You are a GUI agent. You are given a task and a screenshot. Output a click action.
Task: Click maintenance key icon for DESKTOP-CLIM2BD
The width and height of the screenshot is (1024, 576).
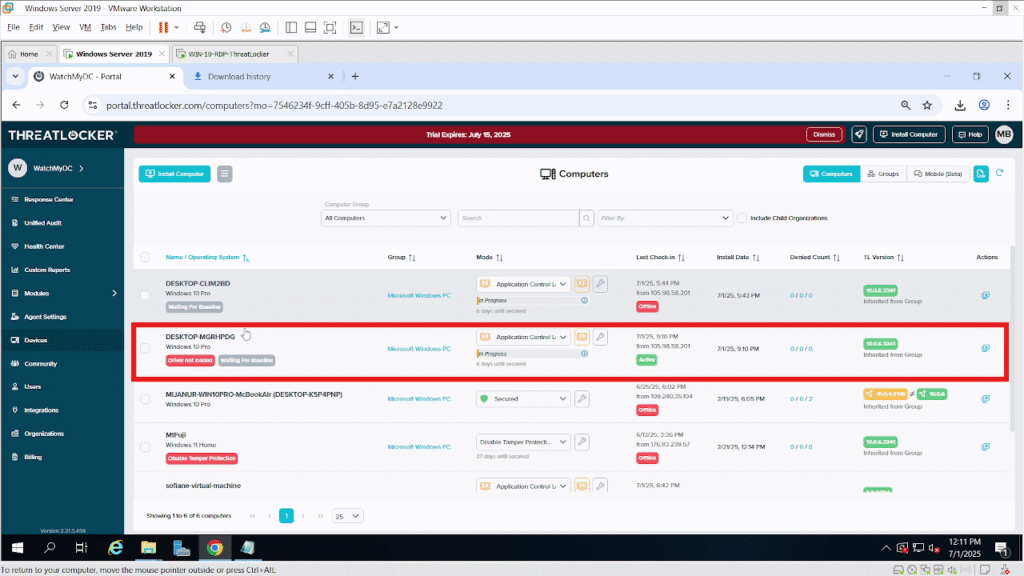[x=600, y=283]
